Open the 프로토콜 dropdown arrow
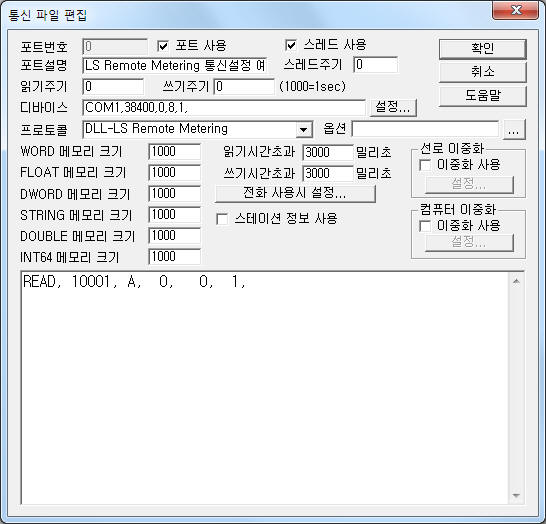 coord(304,130)
